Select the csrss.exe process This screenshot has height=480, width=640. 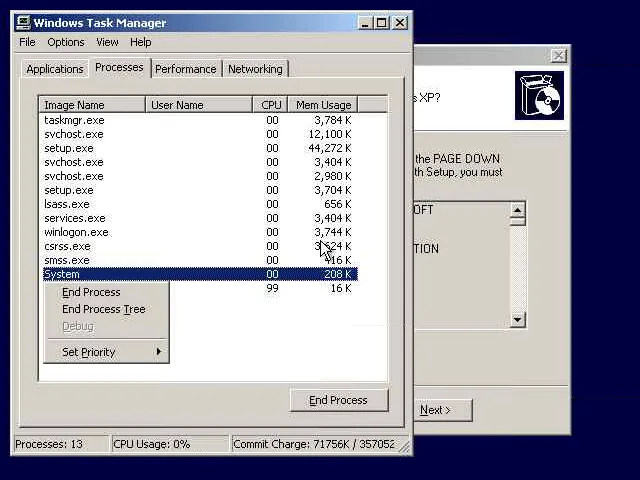tap(200, 246)
